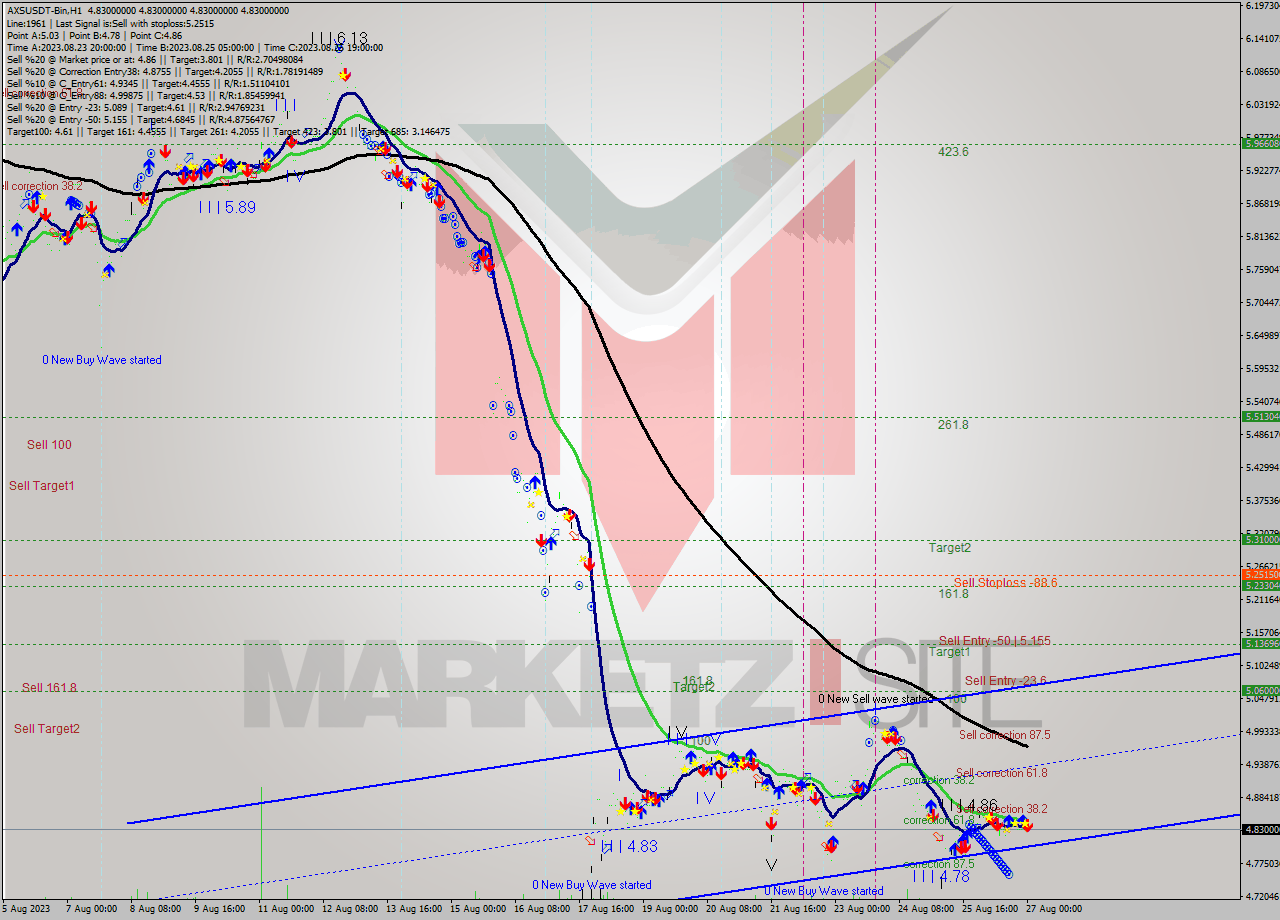Select the 261.8 Fibonacci level label

pyautogui.click(x=953, y=424)
